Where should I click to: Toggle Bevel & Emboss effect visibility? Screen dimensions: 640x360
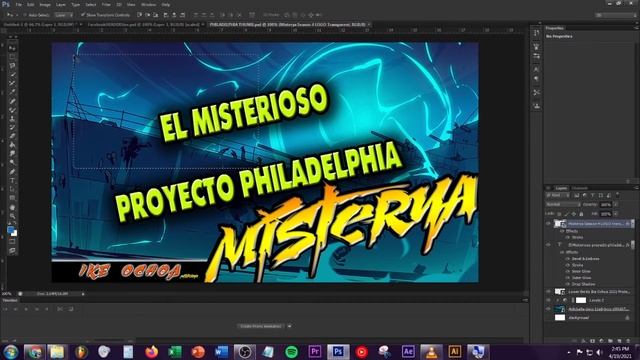coord(568,259)
